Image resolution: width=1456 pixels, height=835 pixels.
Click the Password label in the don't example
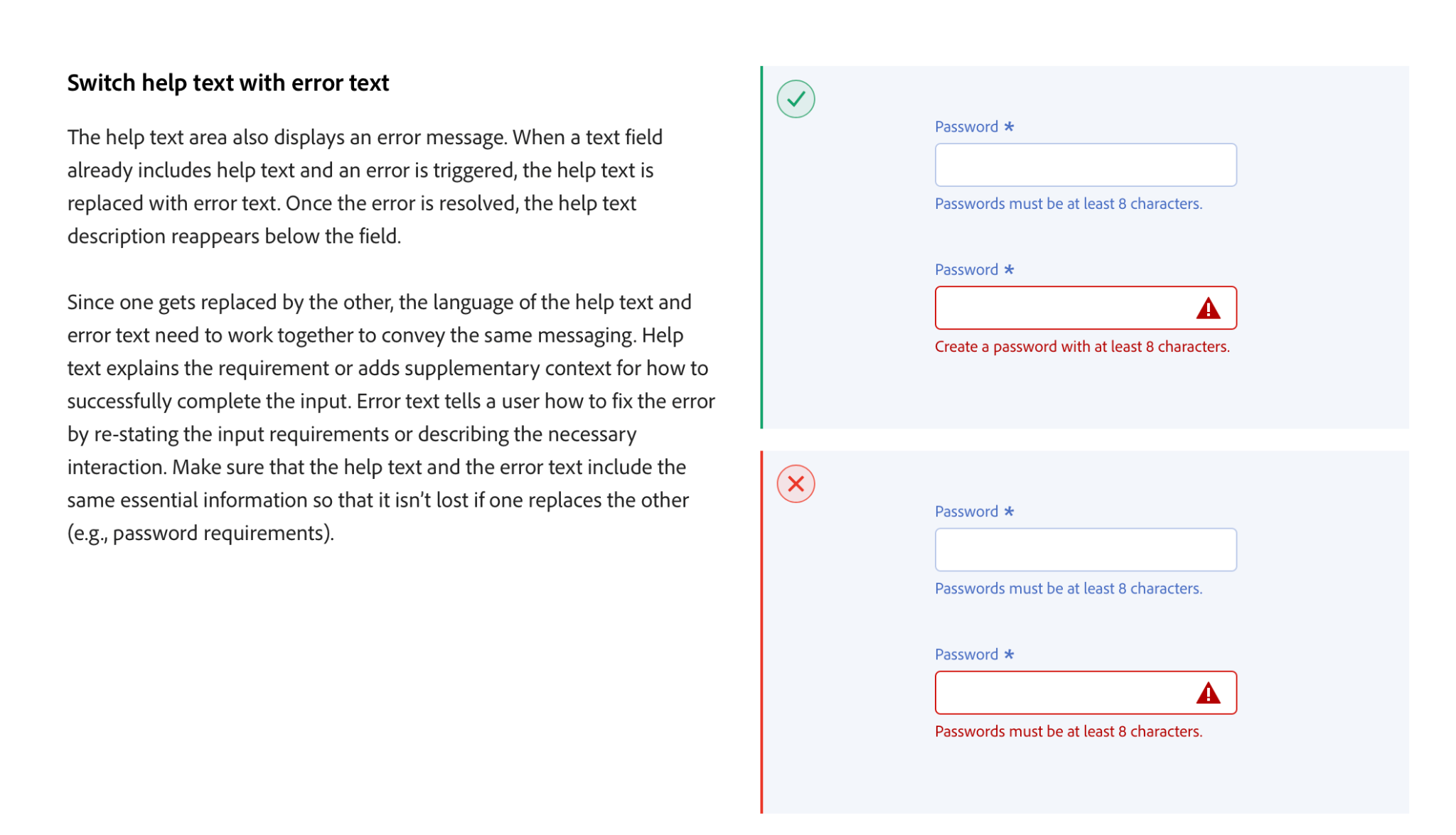(x=968, y=511)
